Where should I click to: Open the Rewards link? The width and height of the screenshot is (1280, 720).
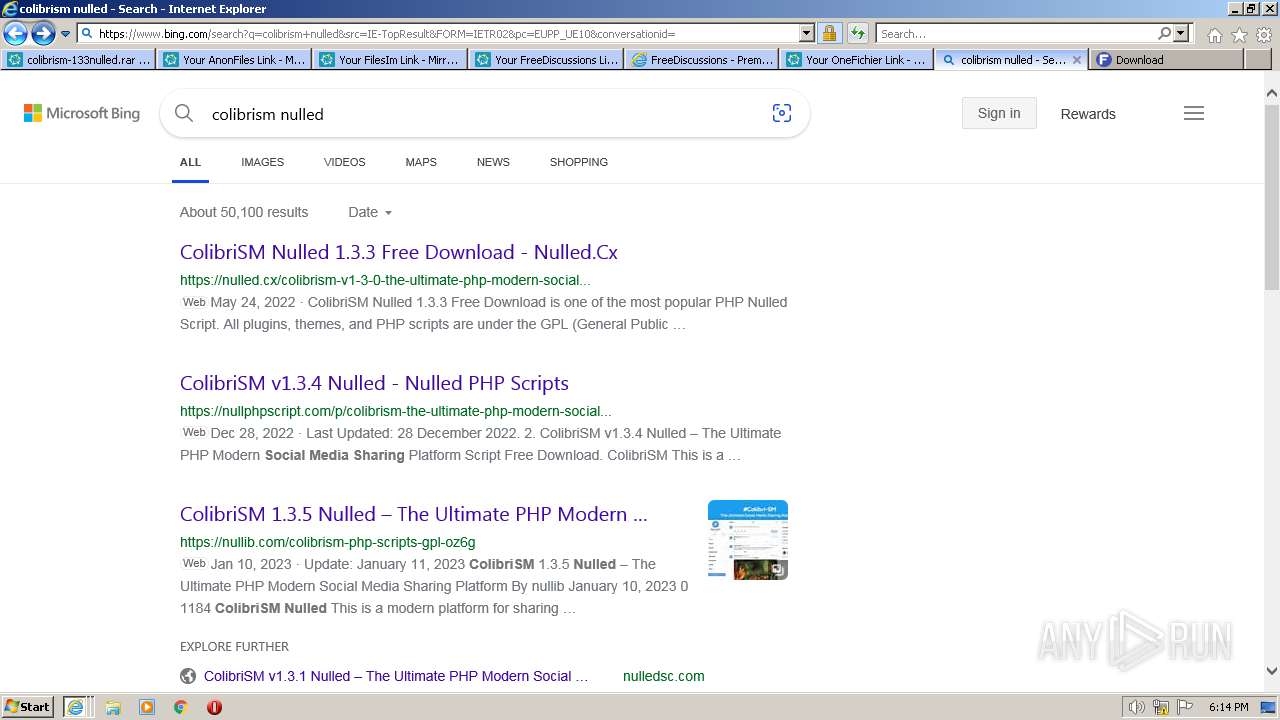pyautogui.click(x=1088, y=114)
